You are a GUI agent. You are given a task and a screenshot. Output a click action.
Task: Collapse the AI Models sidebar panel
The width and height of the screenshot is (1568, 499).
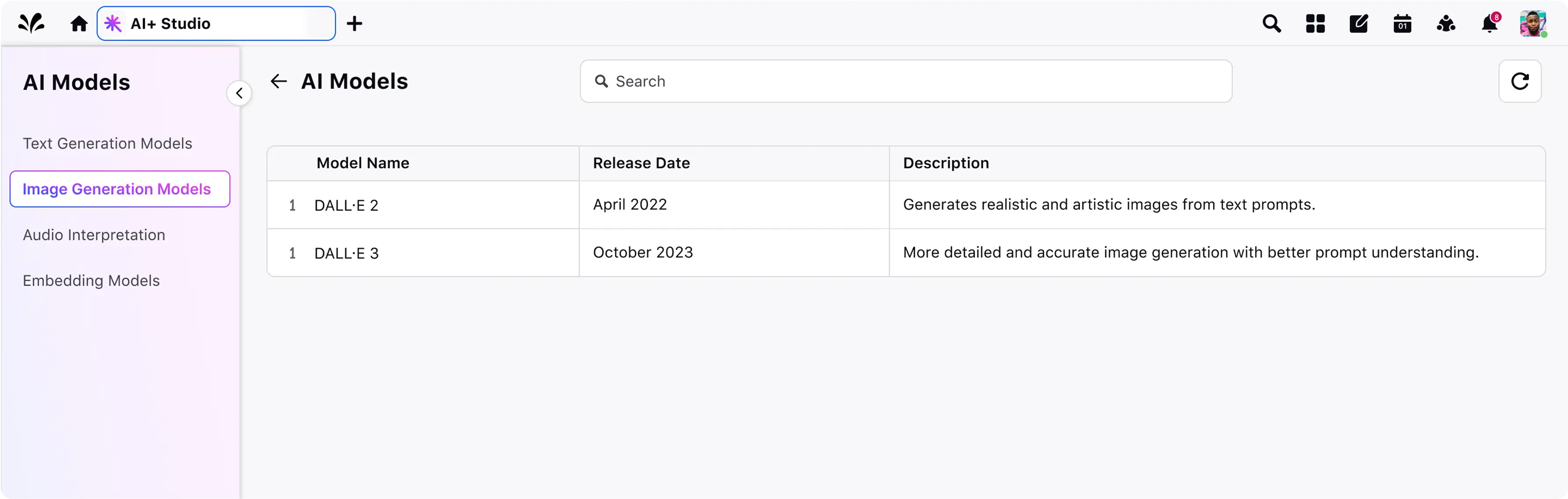(239, 93)
